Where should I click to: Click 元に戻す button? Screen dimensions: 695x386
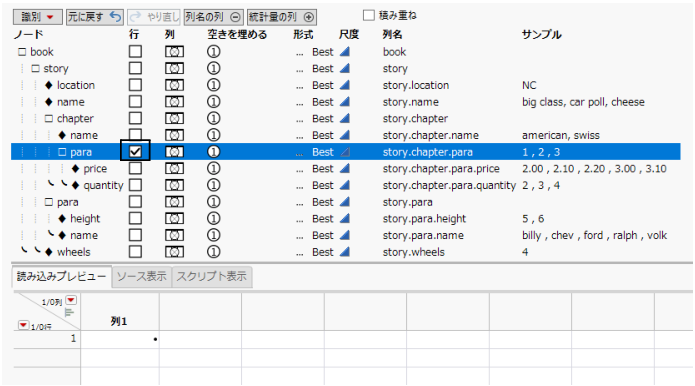click(x=94, y=17)
